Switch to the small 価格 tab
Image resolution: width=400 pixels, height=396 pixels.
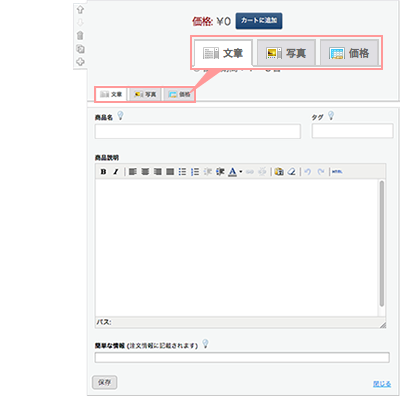[x=179, y=95]
